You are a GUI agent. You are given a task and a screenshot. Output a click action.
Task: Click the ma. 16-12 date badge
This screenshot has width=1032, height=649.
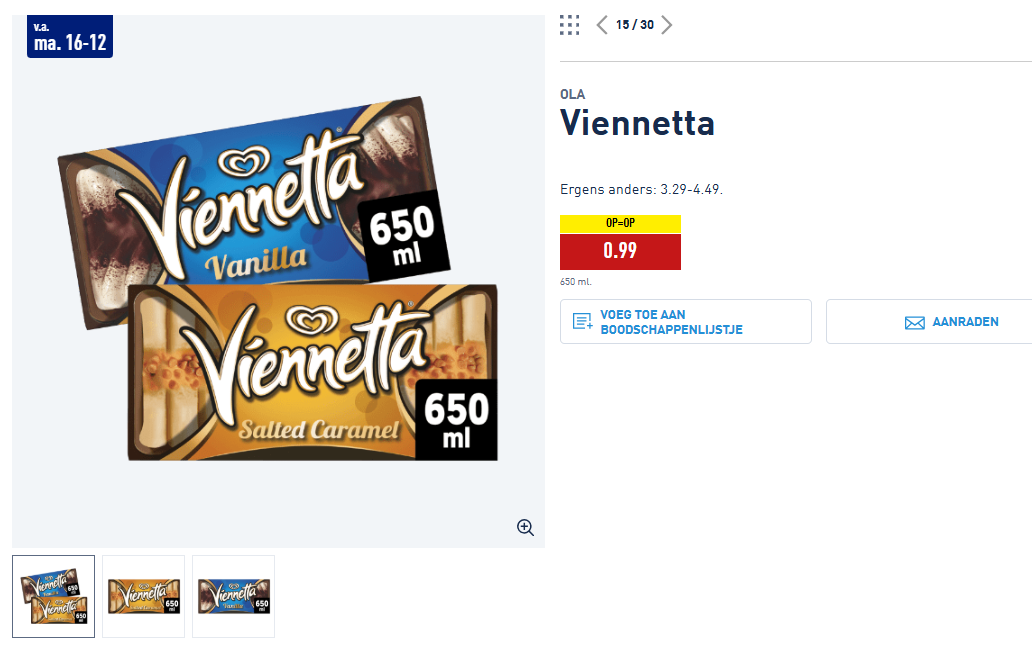coord(70,36)
